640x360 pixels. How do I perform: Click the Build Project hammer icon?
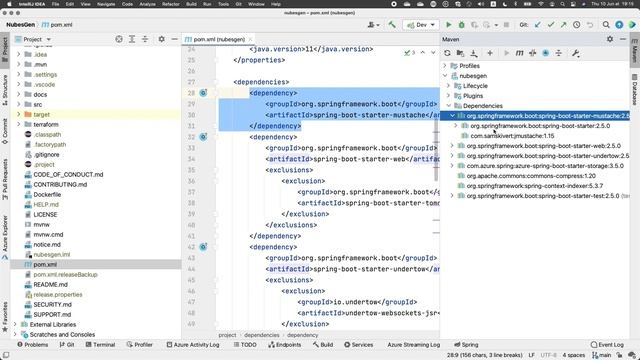tap(392, 25)
